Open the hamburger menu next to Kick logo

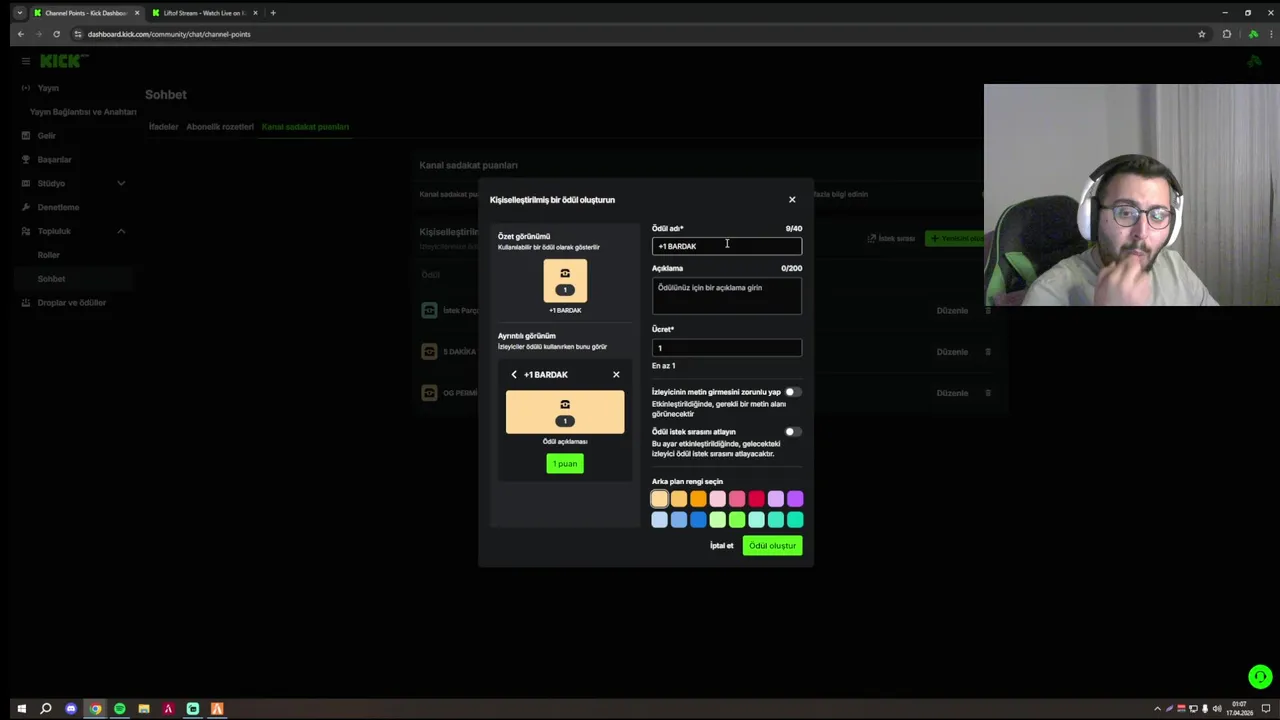pyautogui.click(x=26, y=61)
